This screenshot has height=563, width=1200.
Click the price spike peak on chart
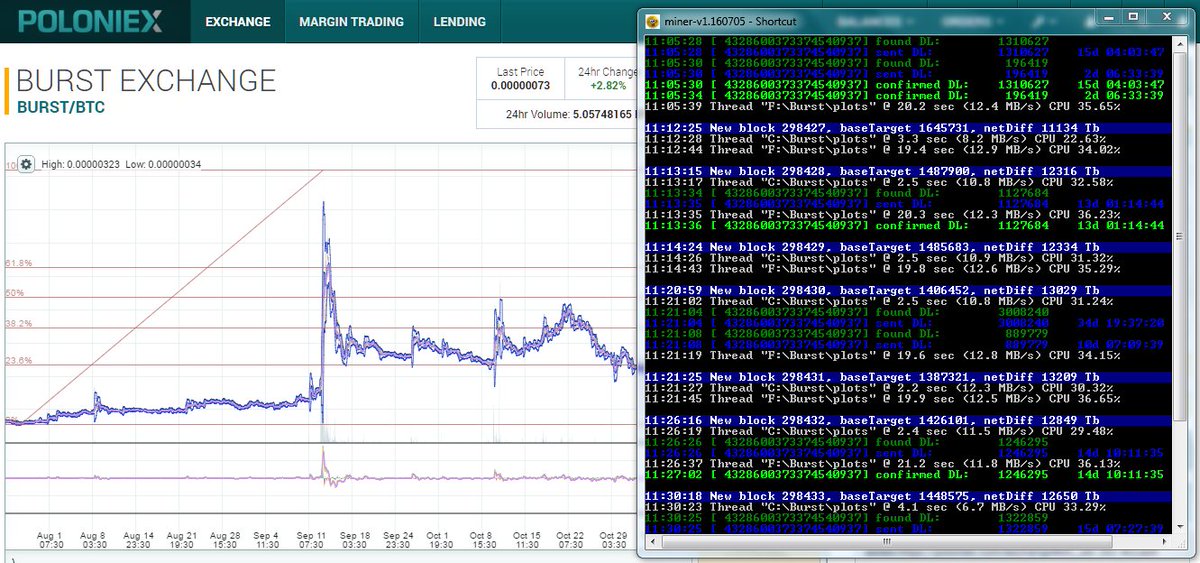323,205
